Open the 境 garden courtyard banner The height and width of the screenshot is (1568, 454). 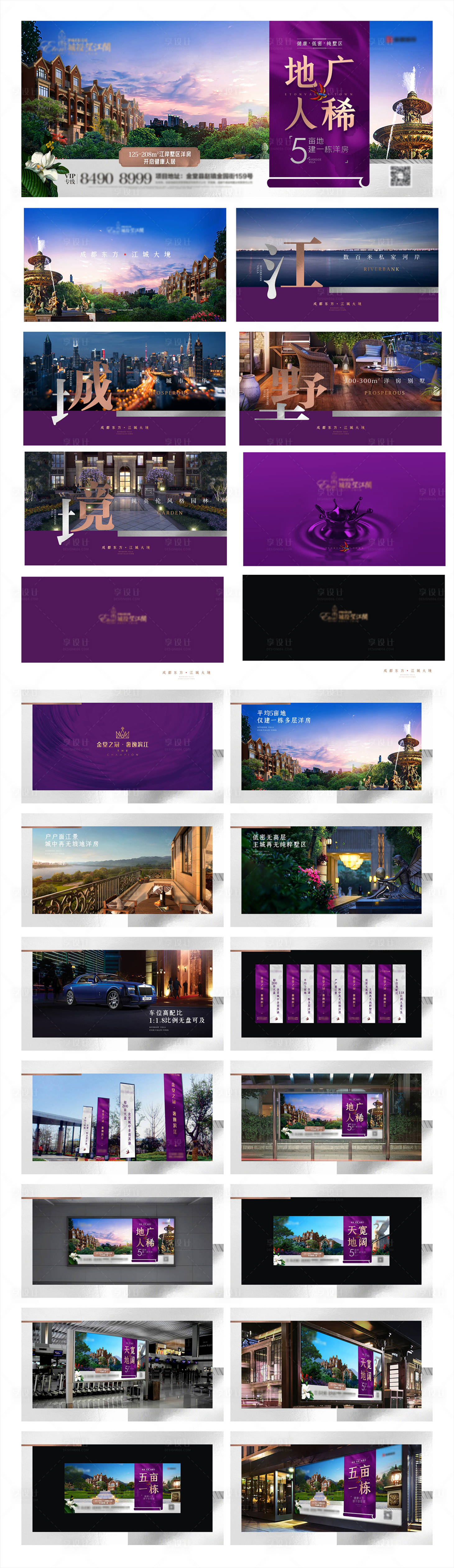126,508
